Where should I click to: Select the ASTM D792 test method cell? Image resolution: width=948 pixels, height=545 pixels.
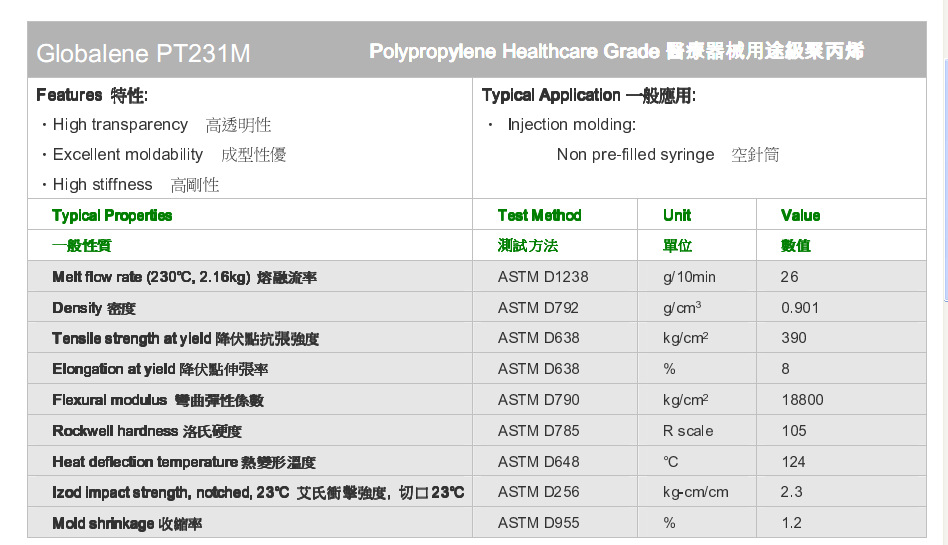(x=538, y=308)
